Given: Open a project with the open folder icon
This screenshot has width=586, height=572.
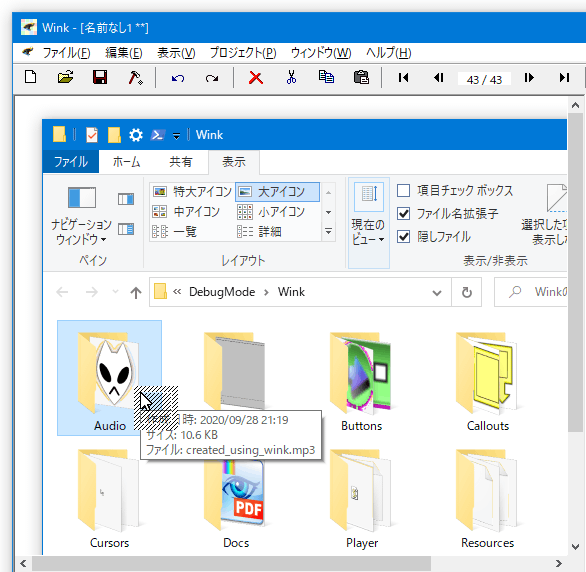Looking at the screenshot, I should pos(65,77).
